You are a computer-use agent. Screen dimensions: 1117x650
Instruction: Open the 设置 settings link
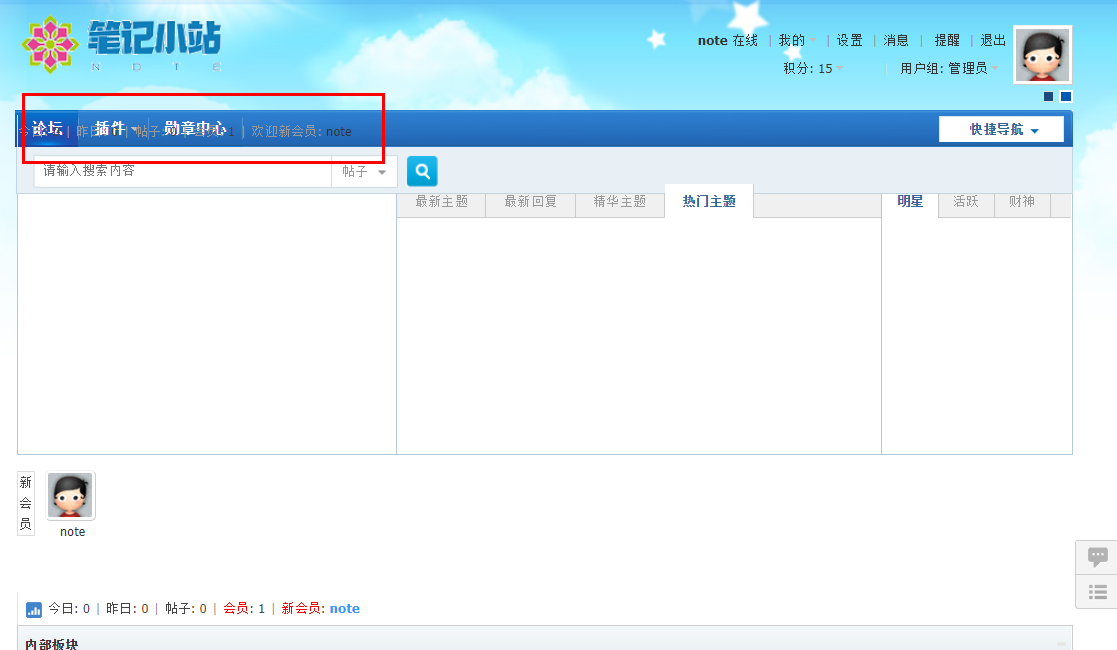[x=849, y=41]
